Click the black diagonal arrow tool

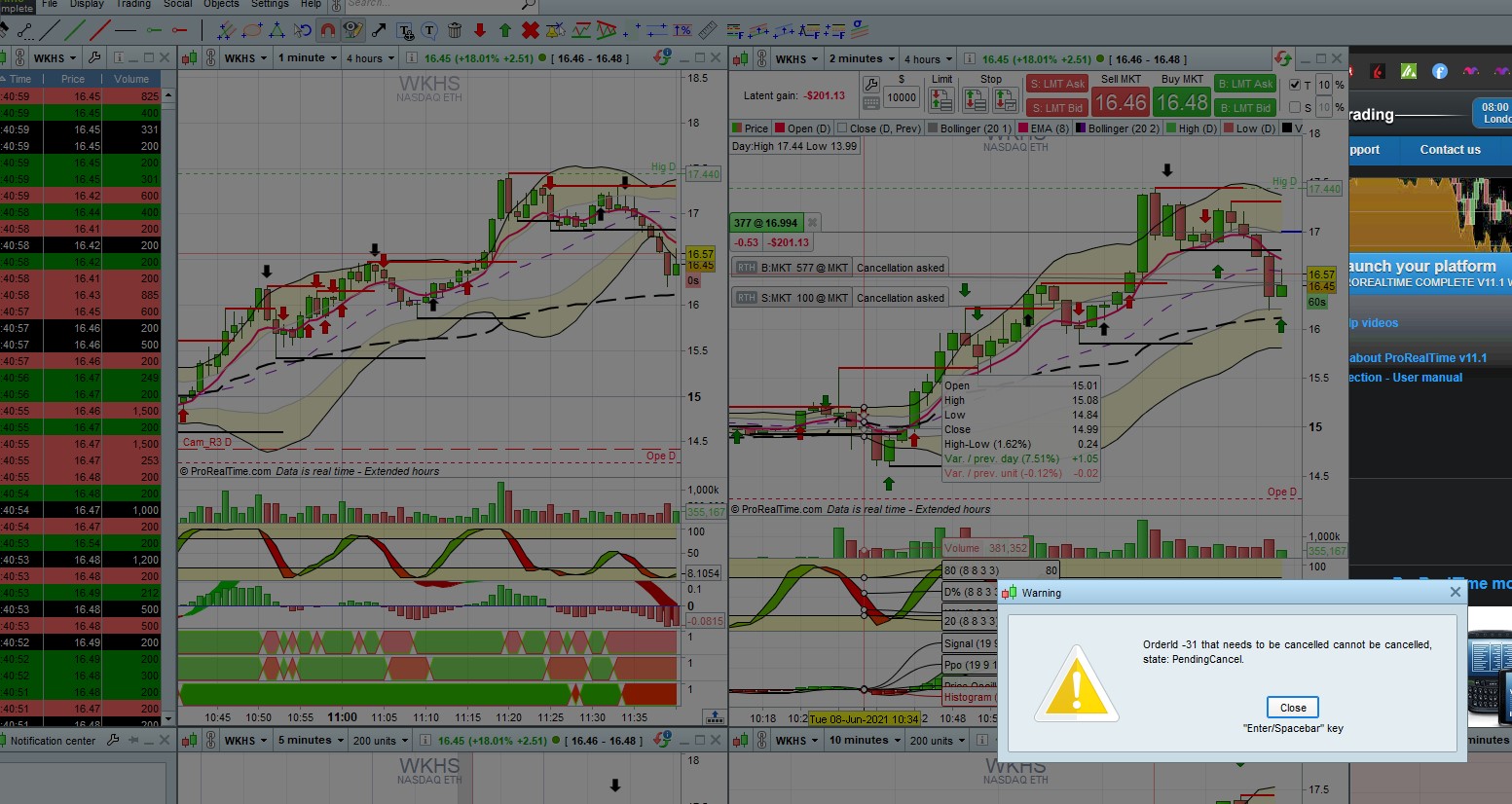[x=379, y=30]
